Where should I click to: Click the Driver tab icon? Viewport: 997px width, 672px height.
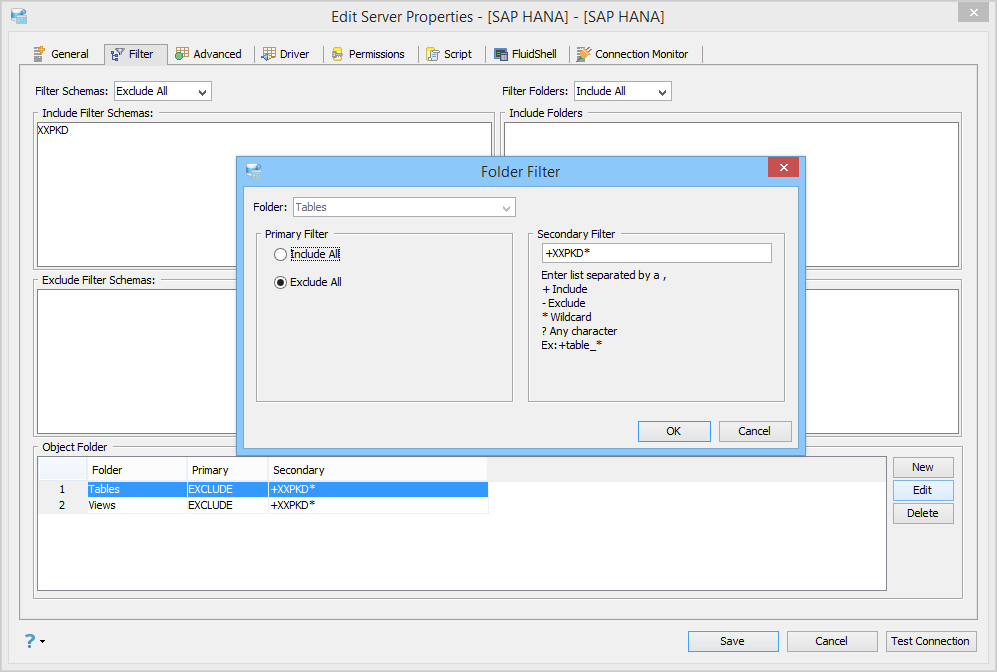click(269, 54)
